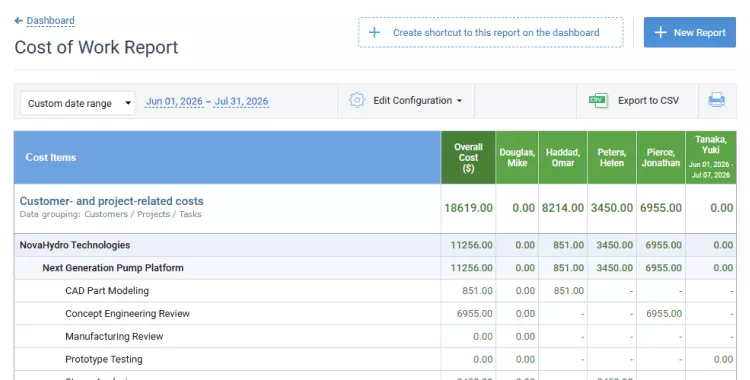
Task: Click the Cost of Work Report title
Action: pos(96,47)
